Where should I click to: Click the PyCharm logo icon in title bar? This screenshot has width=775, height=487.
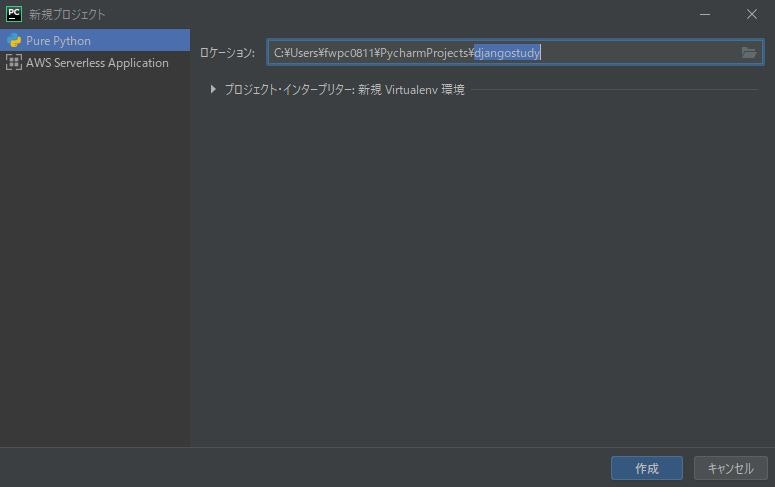[x=13, y=14]
